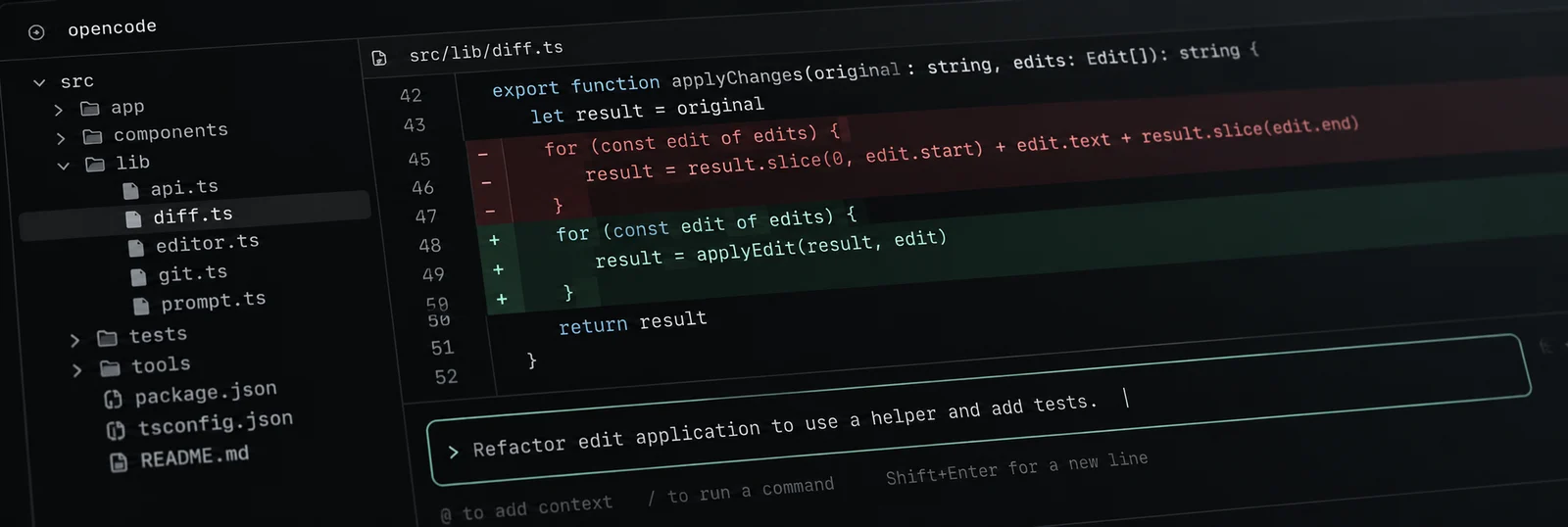Click the minus marker on line 46
Screen dimensions: 1568x527
pyautogui.click(x=486, y=183)
